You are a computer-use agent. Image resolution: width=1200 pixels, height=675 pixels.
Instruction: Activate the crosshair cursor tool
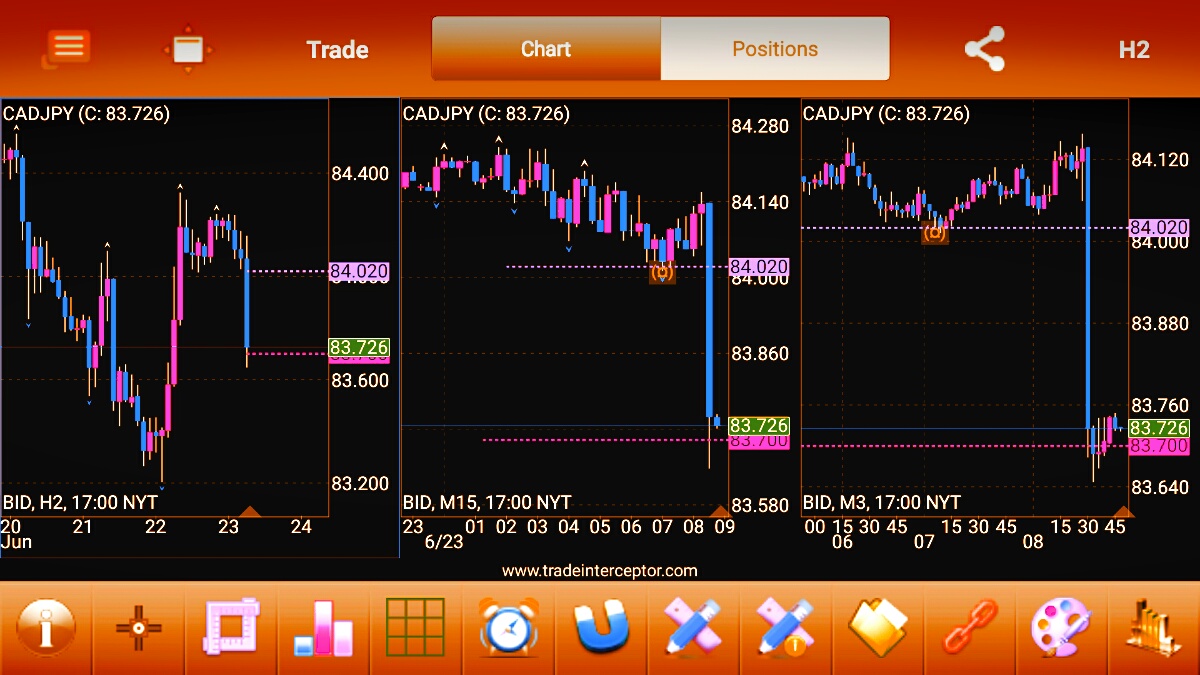tap(139, 629)
